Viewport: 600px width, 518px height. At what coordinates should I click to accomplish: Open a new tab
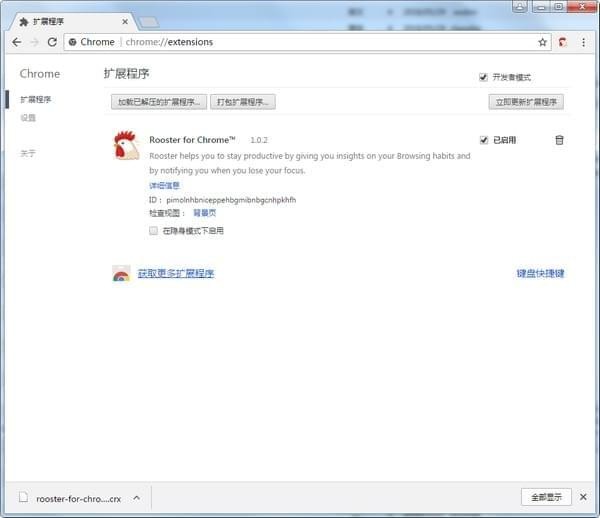(x=149, y=22)
